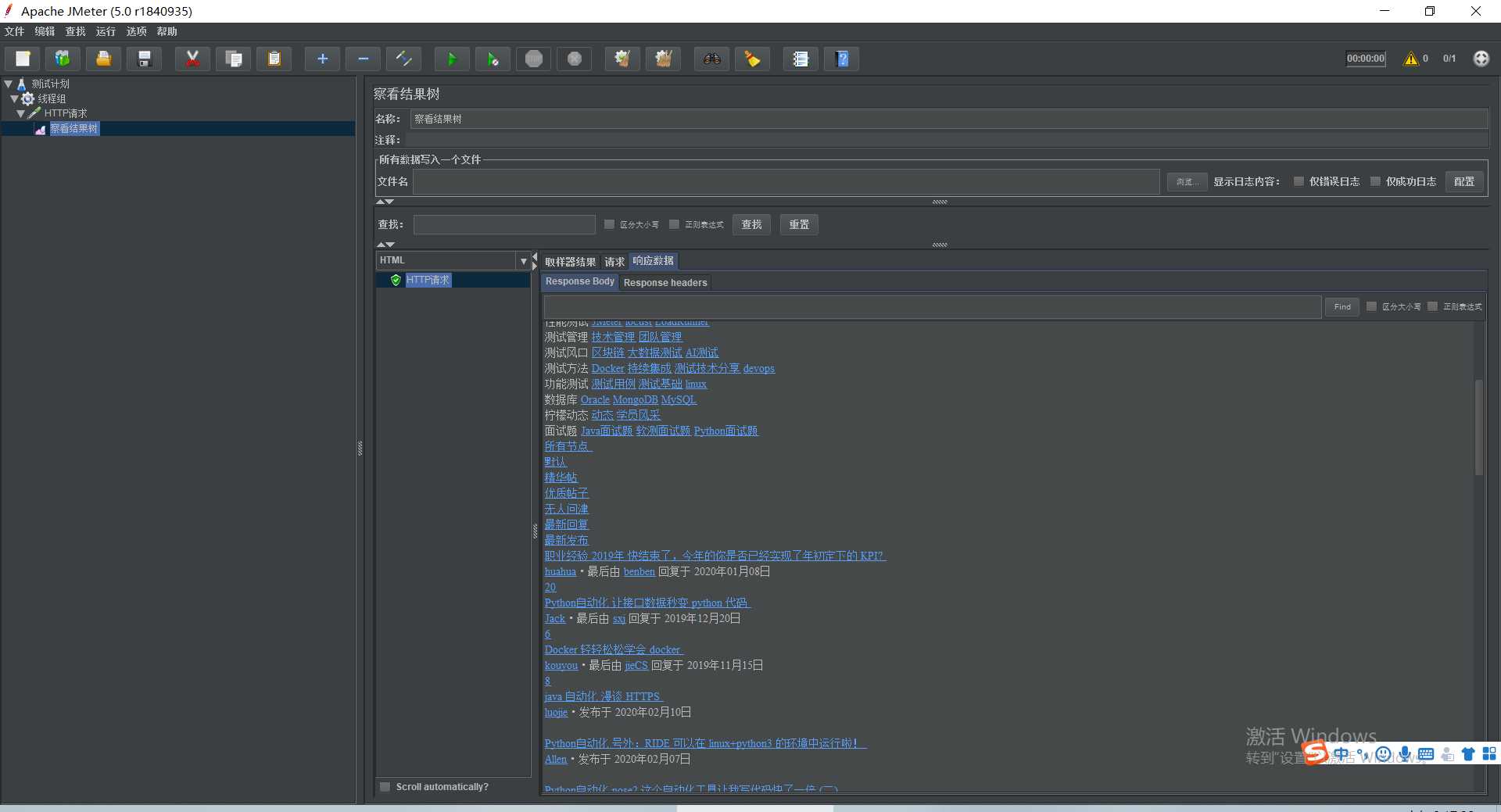Click the remote engines globe icon
Screen dimensions: 1501x812
1481,59
